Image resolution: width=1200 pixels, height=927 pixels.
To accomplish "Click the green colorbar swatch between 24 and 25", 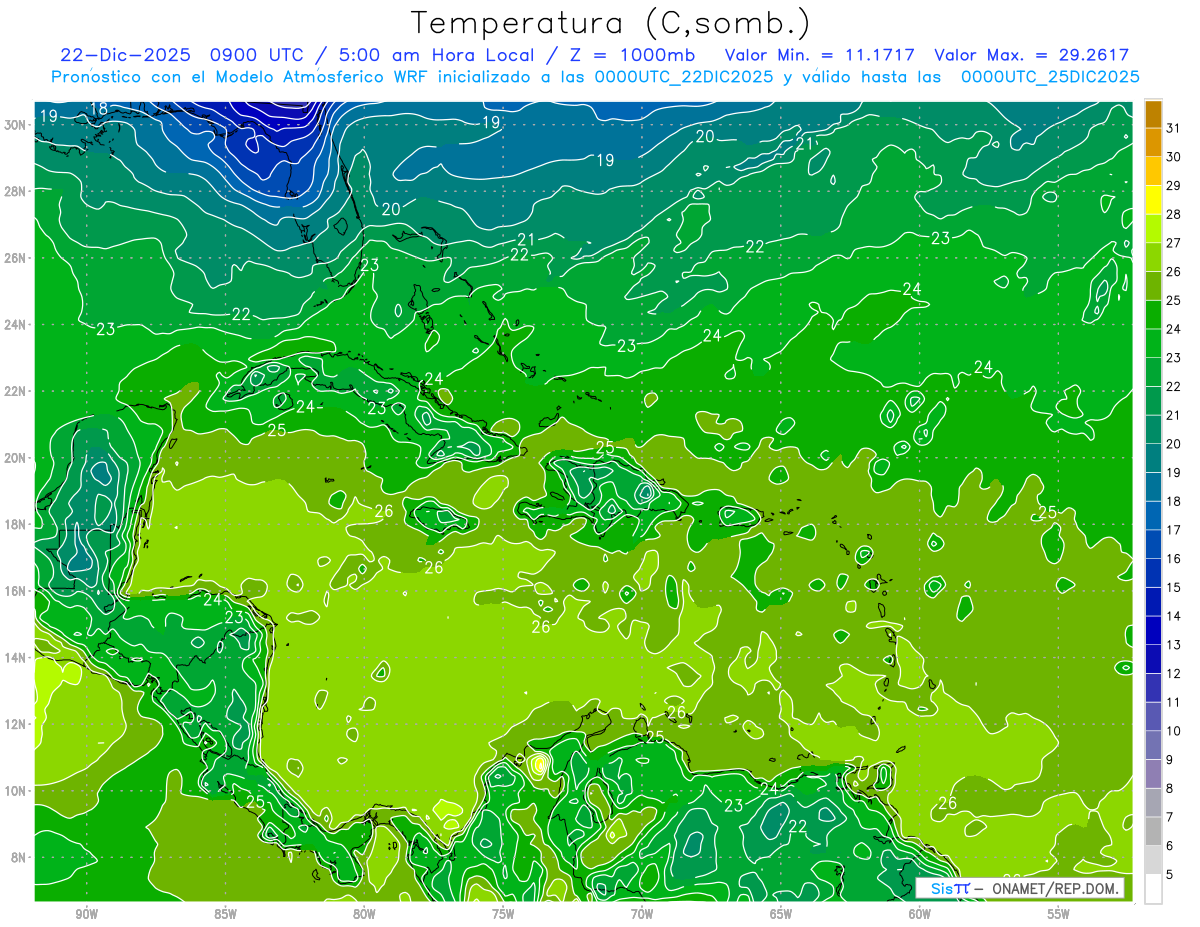I will click(x=1153, y=315).
